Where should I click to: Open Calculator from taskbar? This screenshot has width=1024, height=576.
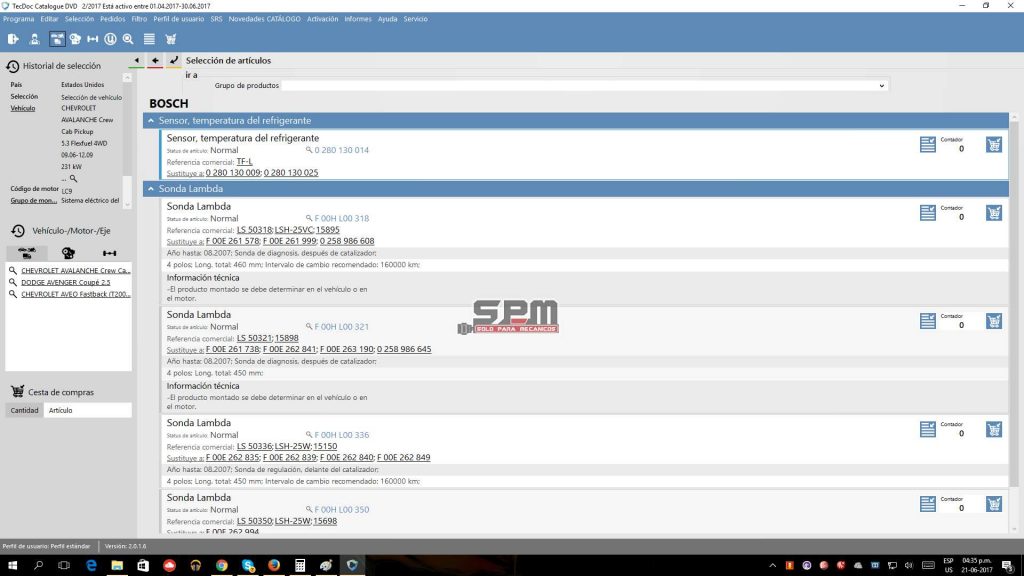(300, 565)
